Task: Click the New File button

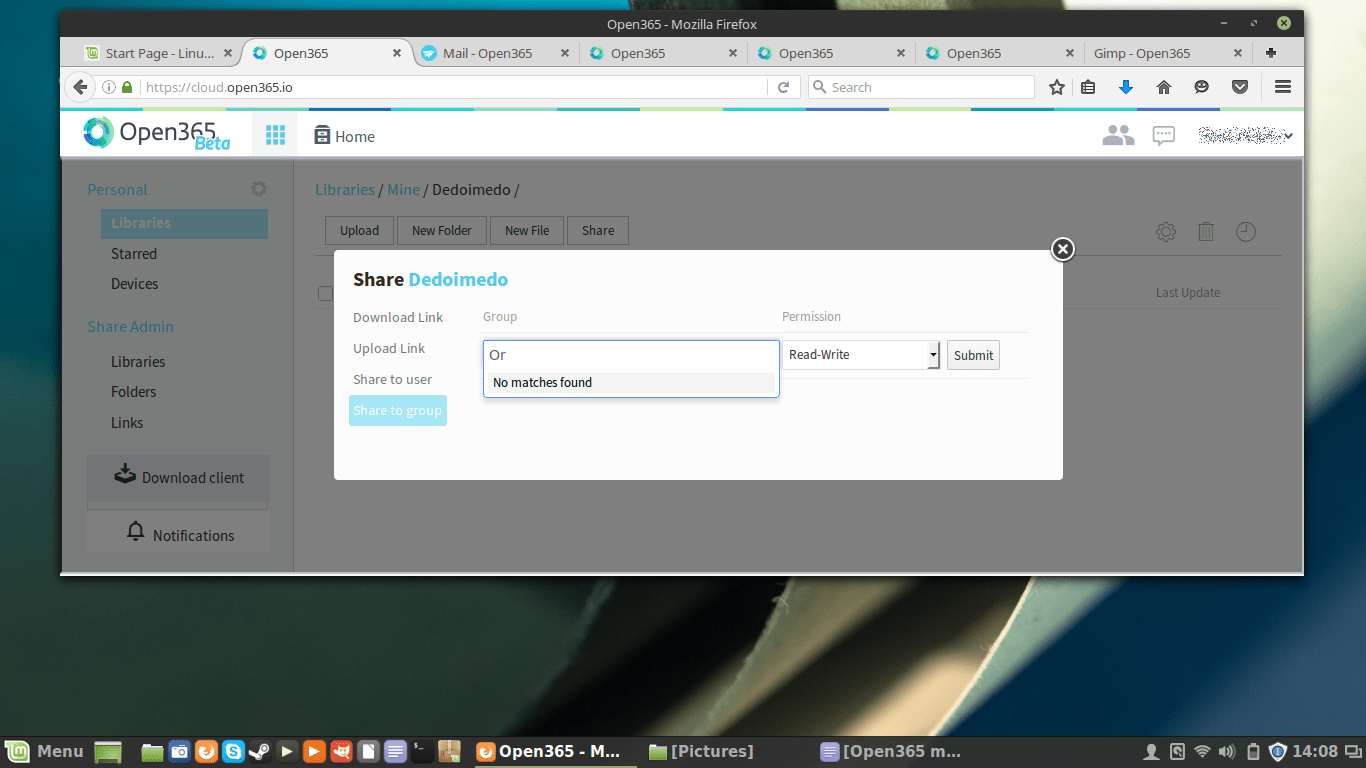Action: coord(527,230)
